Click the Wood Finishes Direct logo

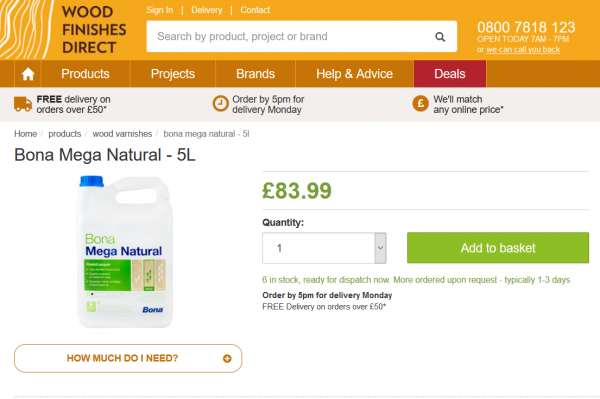(x=63, y=29)
